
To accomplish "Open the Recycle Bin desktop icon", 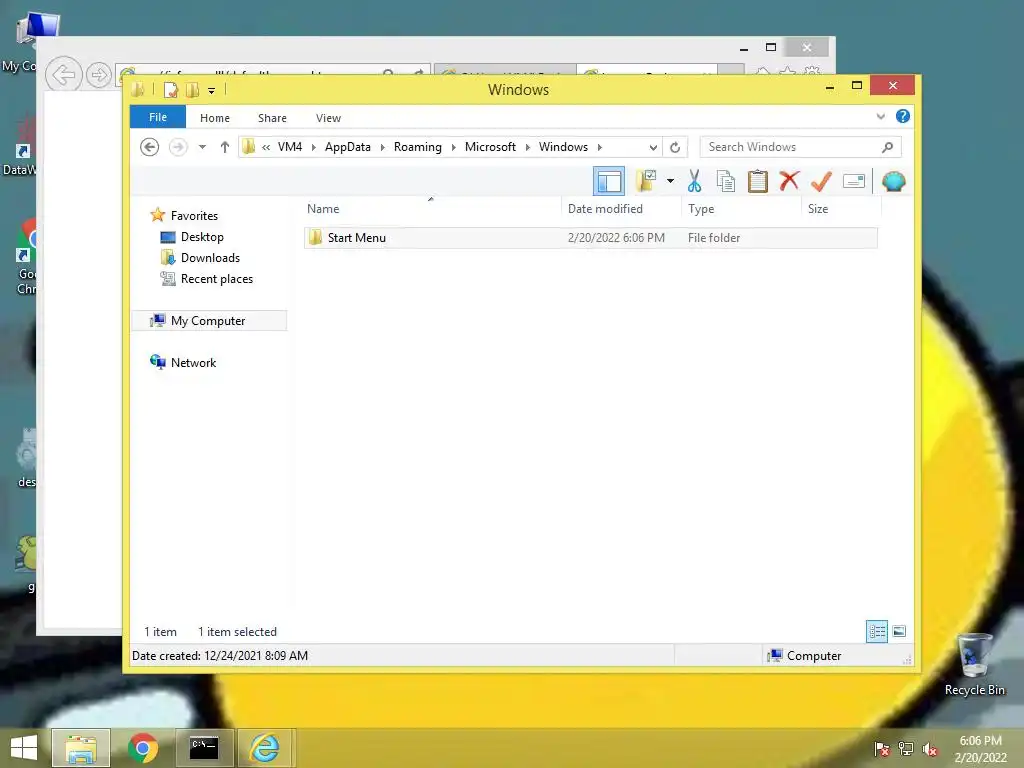I will coord(974,665).
